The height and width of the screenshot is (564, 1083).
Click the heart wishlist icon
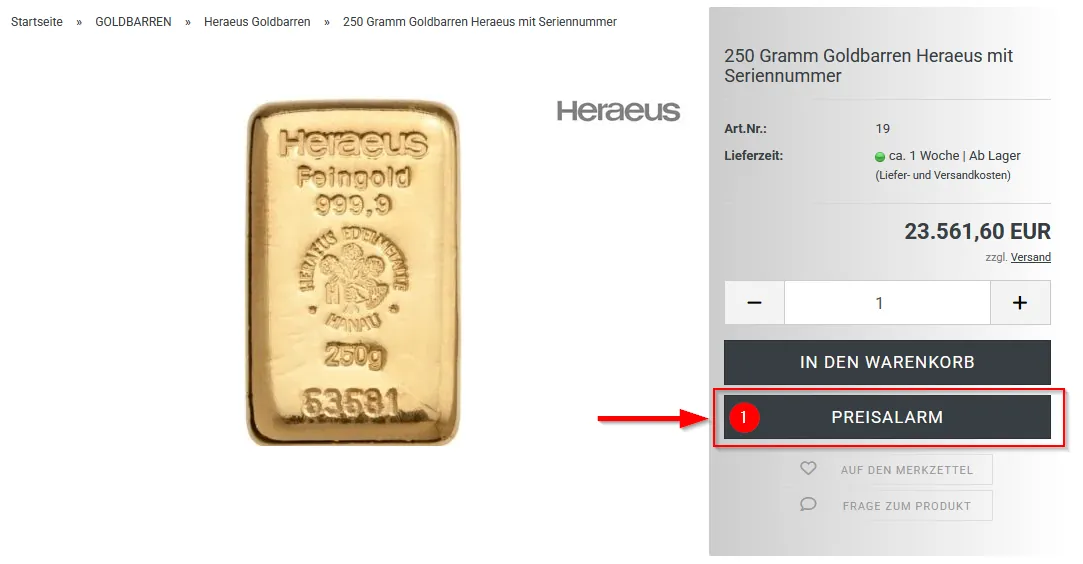[x=808, y=469]
